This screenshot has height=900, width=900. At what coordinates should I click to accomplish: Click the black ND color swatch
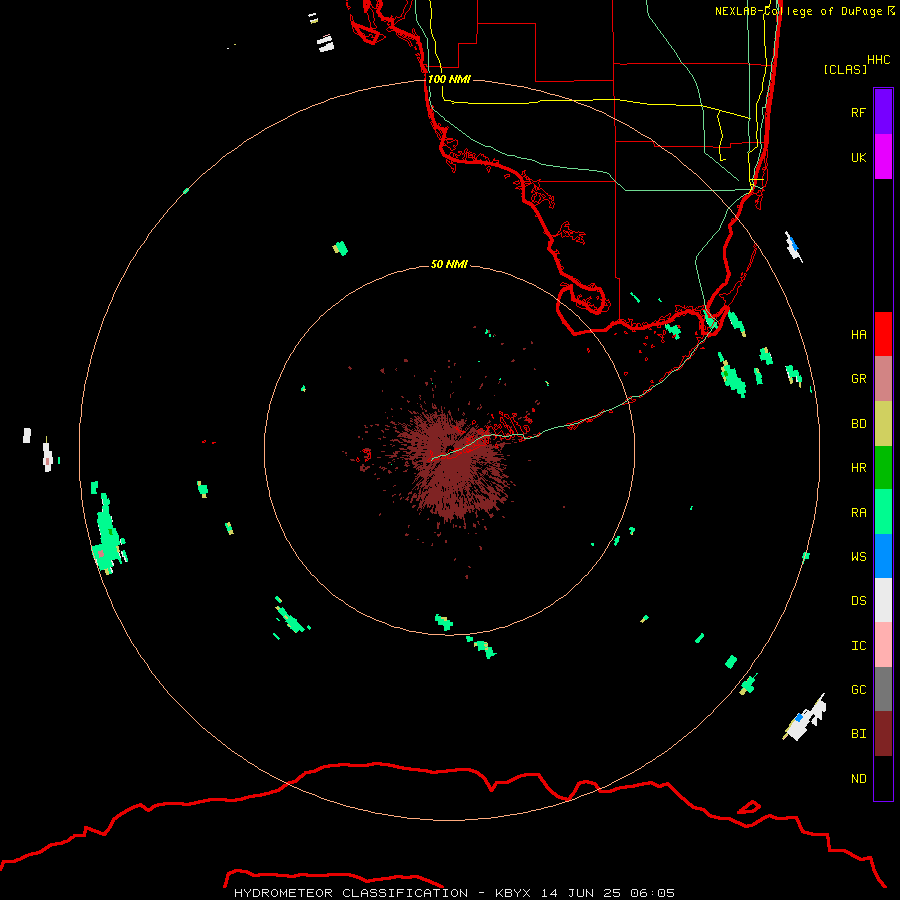pyautogui.click(x=883, y=778)
